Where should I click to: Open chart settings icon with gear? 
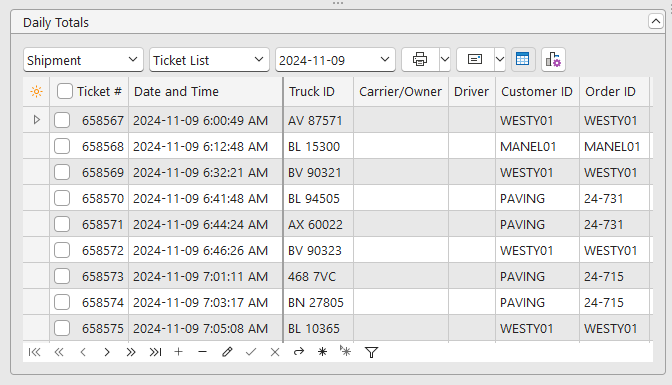tap(553, 59)
